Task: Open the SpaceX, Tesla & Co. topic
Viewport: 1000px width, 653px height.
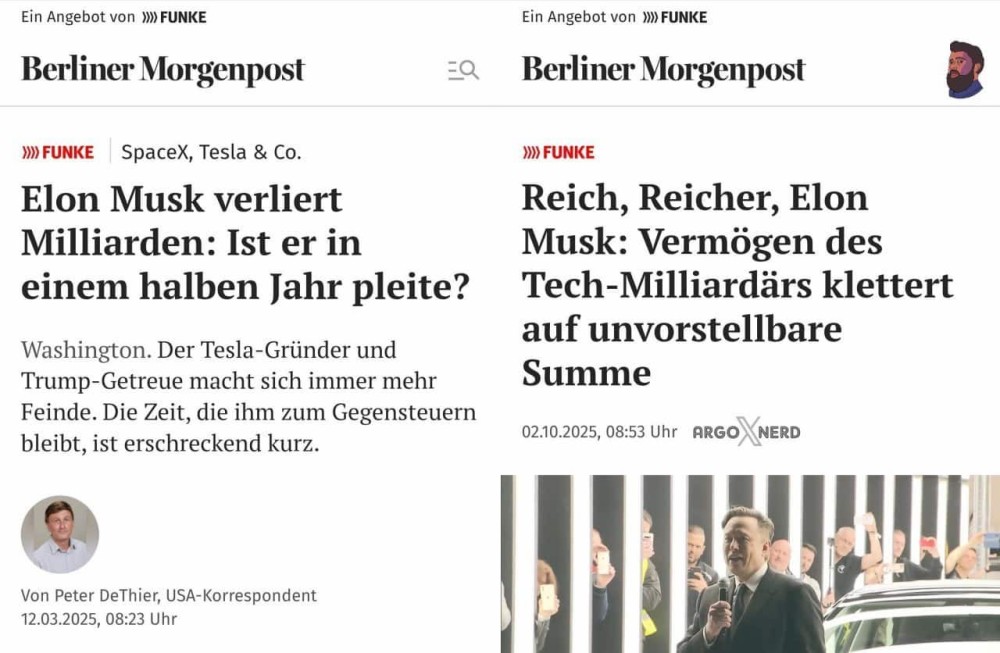Action: coord(211,152)
